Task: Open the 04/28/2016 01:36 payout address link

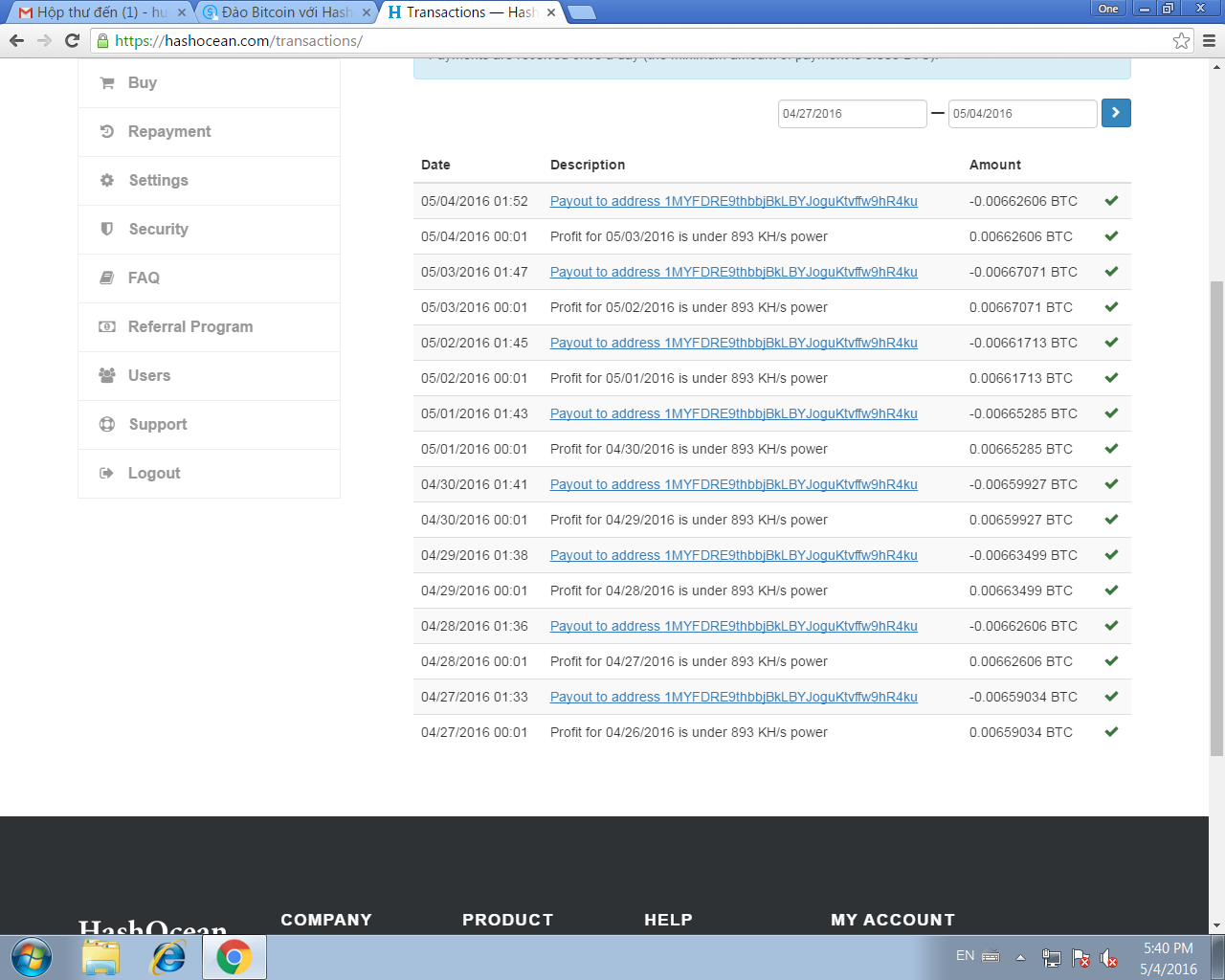Action: [733, 626]
